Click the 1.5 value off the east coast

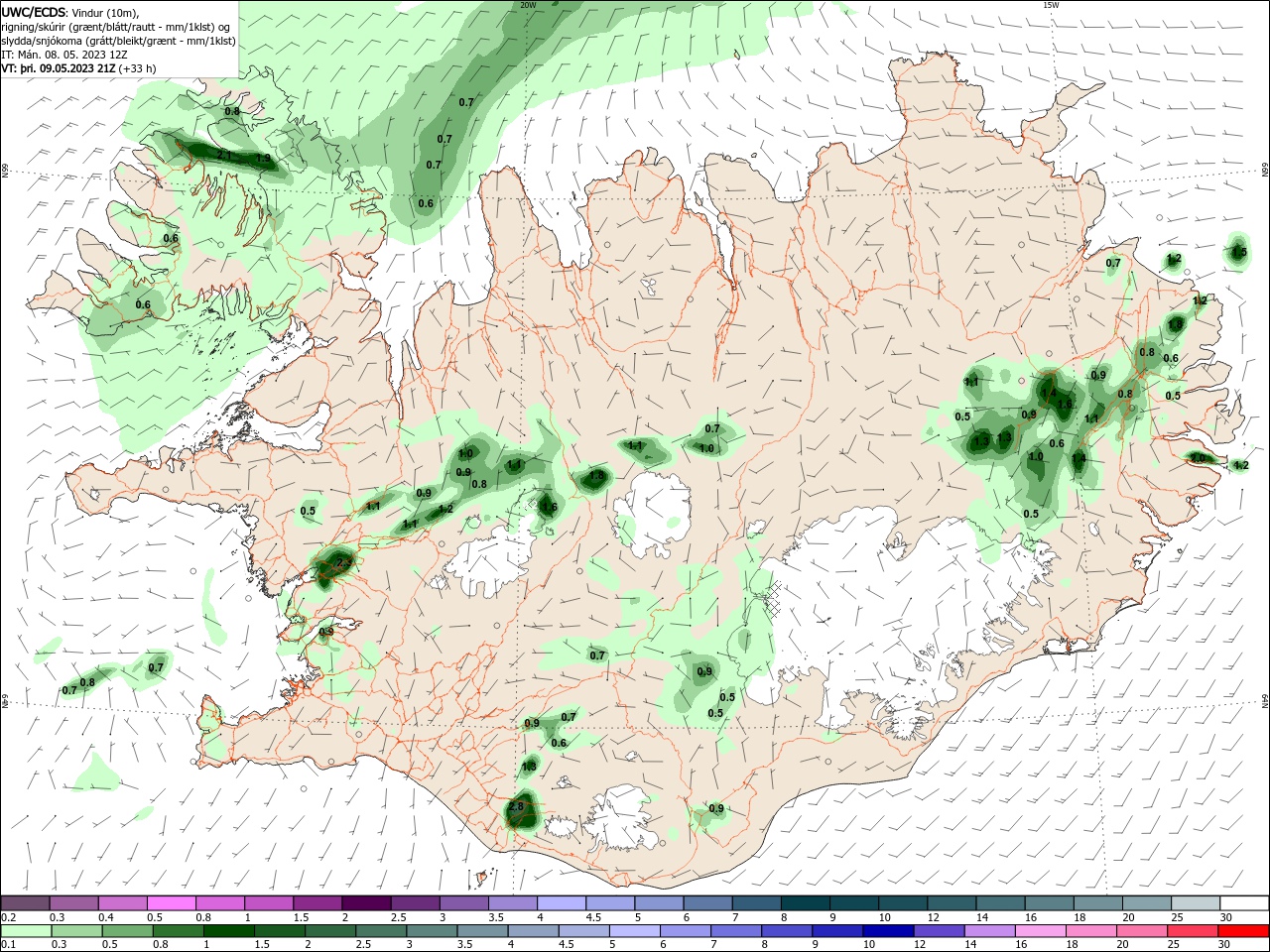pos(1238,253)
